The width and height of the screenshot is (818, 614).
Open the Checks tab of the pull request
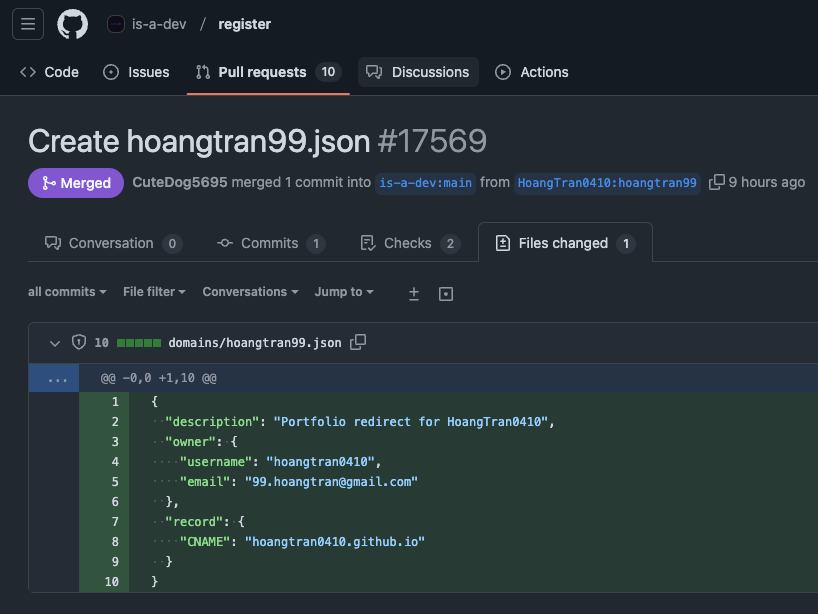coord(410,243)
